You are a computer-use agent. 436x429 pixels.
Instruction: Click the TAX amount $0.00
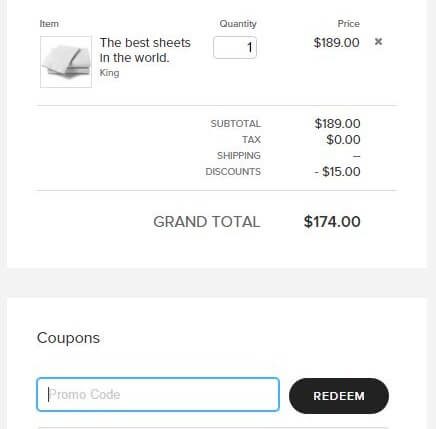click(343, 140)
